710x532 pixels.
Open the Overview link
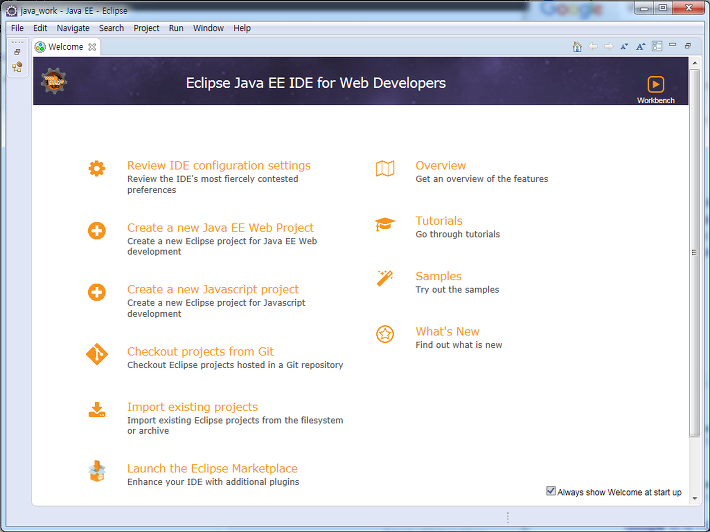(441, 165)
